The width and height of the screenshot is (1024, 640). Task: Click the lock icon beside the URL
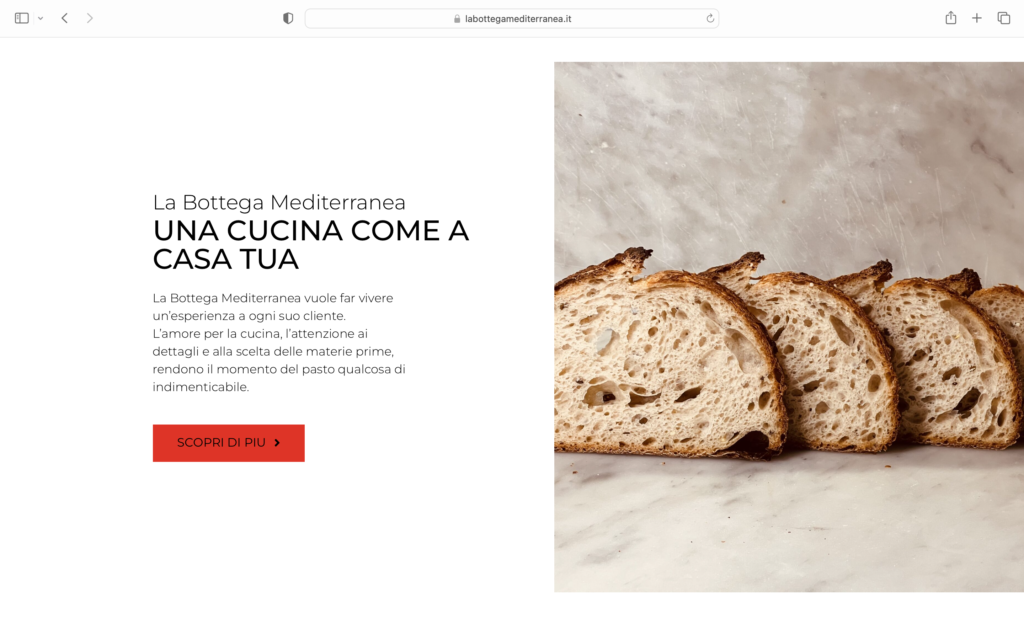457,19
